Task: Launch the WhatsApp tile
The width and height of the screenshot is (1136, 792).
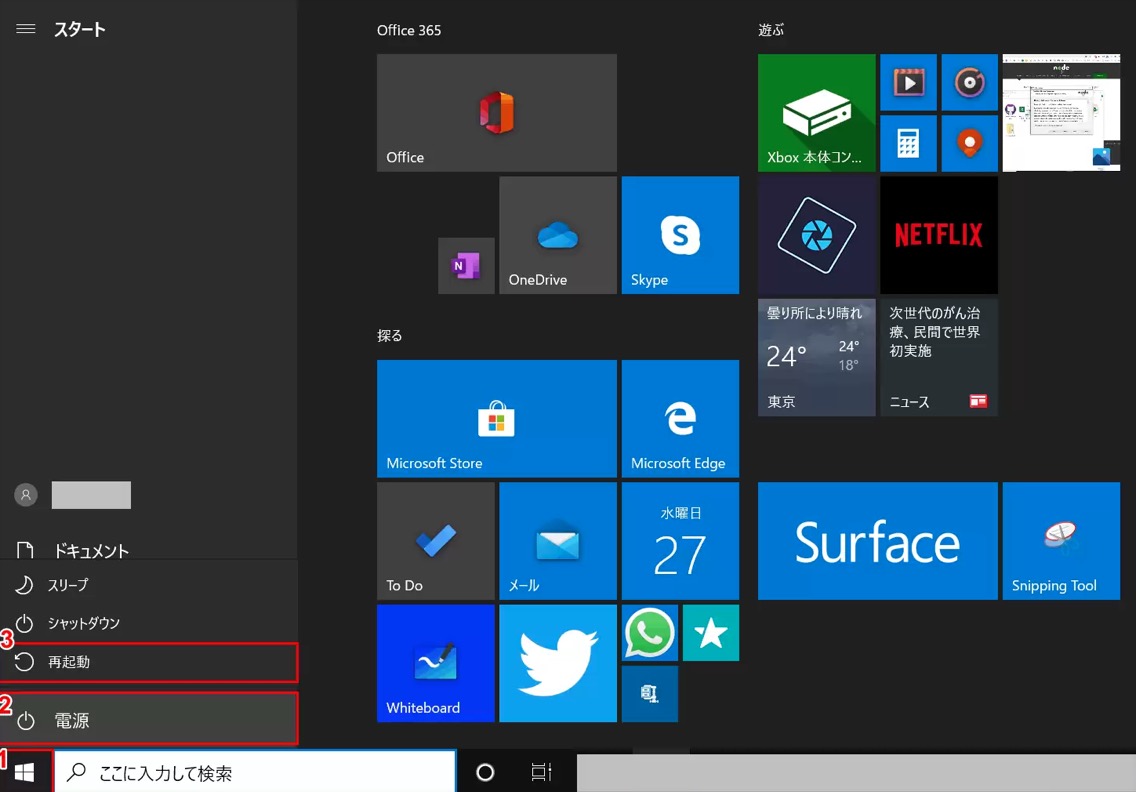Action: [x=650, y=633]
